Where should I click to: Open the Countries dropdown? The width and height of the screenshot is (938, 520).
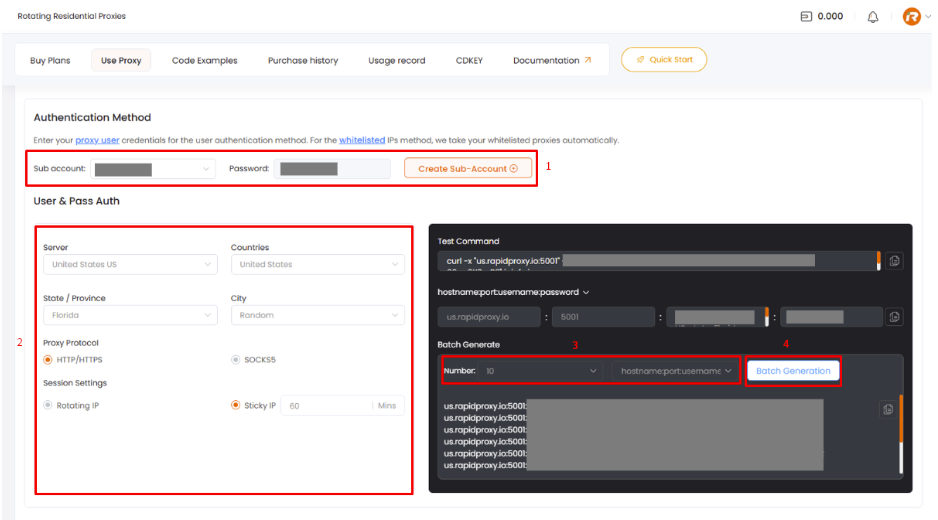[x=318, y=264]
